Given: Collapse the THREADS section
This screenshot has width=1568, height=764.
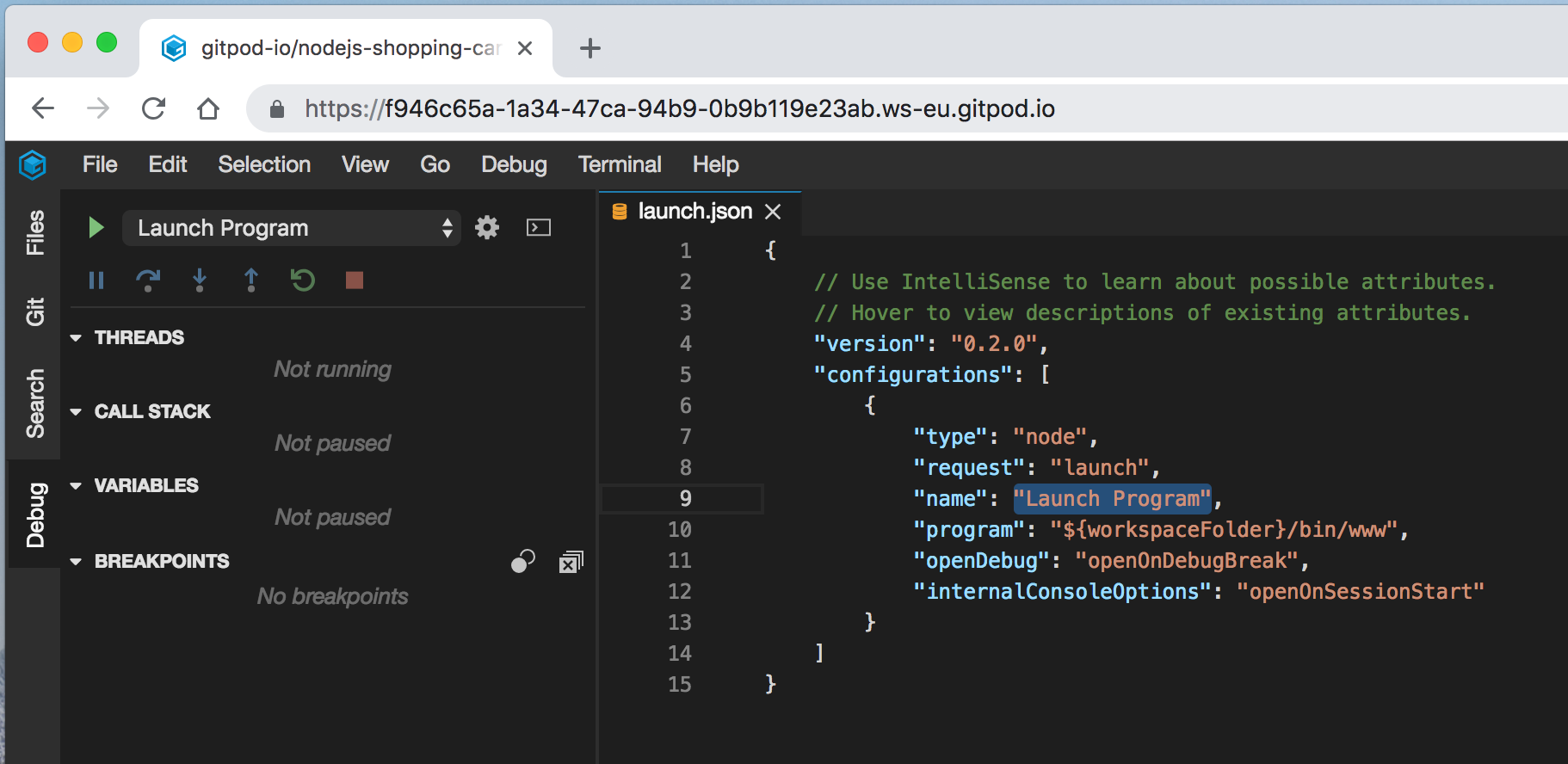Looking at the screenshot, I should click(x=76, y=338).
